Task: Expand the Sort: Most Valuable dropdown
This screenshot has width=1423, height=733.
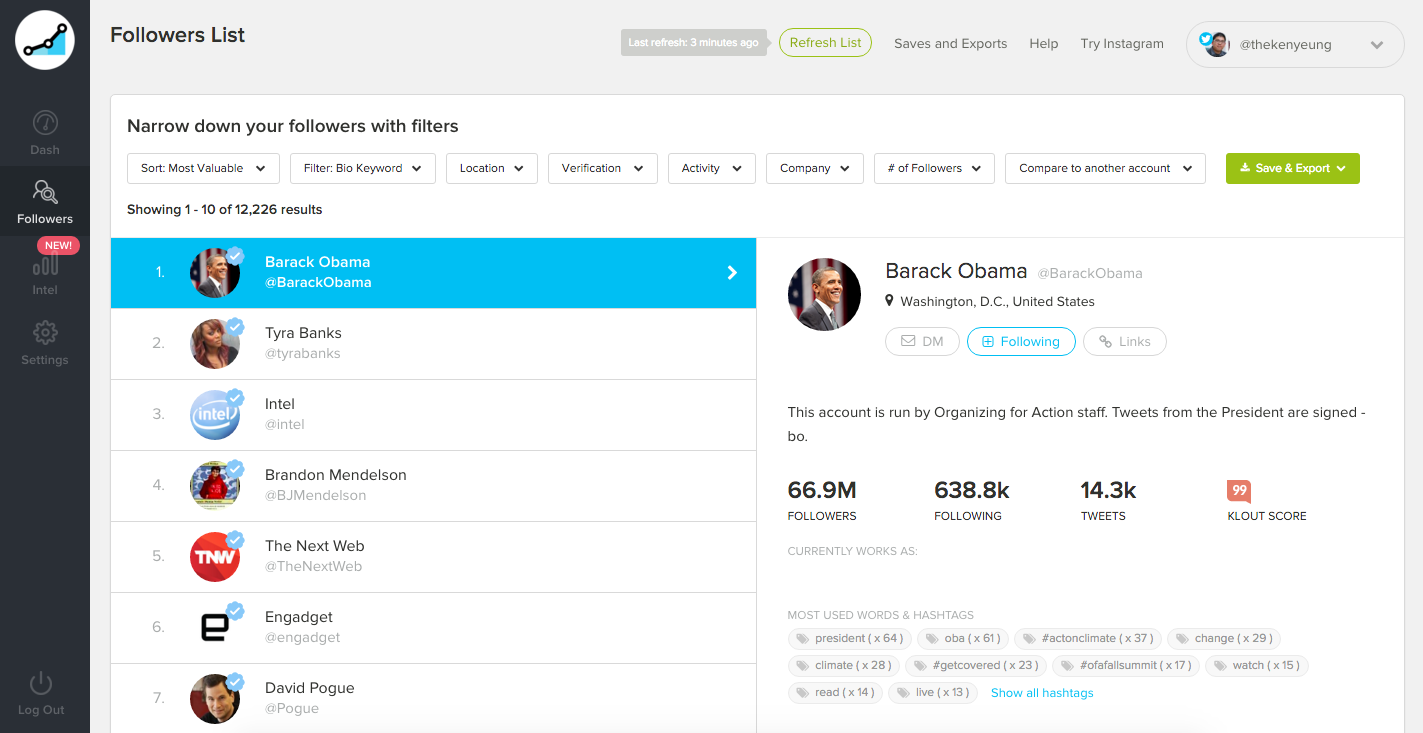Action: coord(203,168)
